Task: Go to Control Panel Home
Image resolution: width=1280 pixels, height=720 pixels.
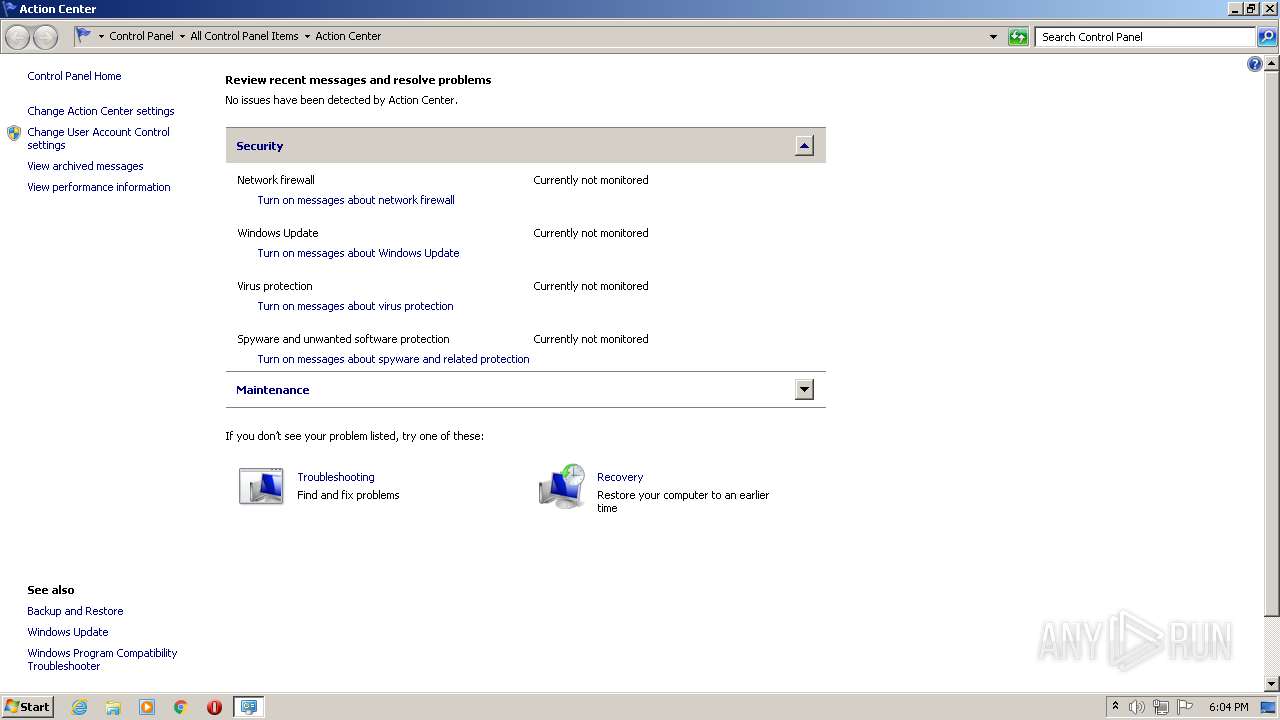Action: coord(74,76)
